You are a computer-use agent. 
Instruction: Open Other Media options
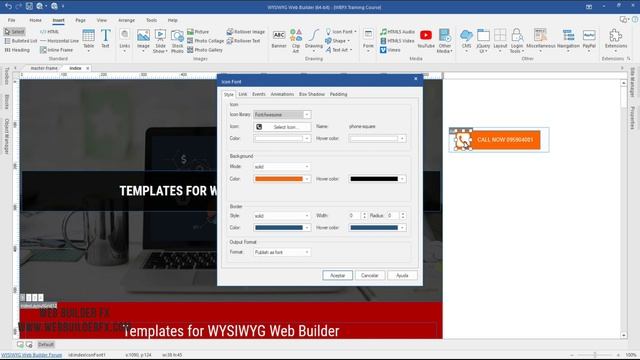click(444, 41)
